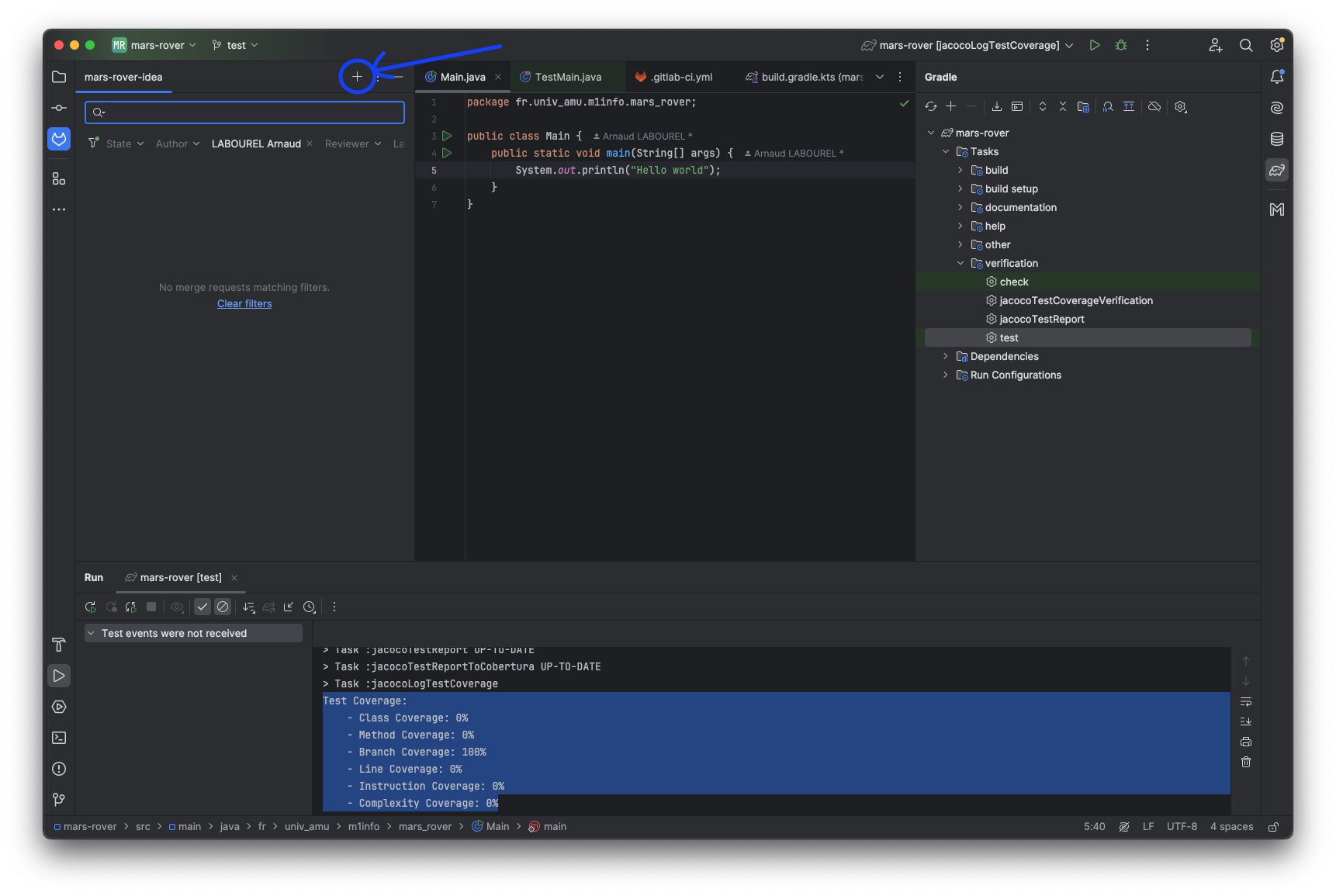
Task: Download sources in Gradle toolbar
Action: (x=997, y=106)
